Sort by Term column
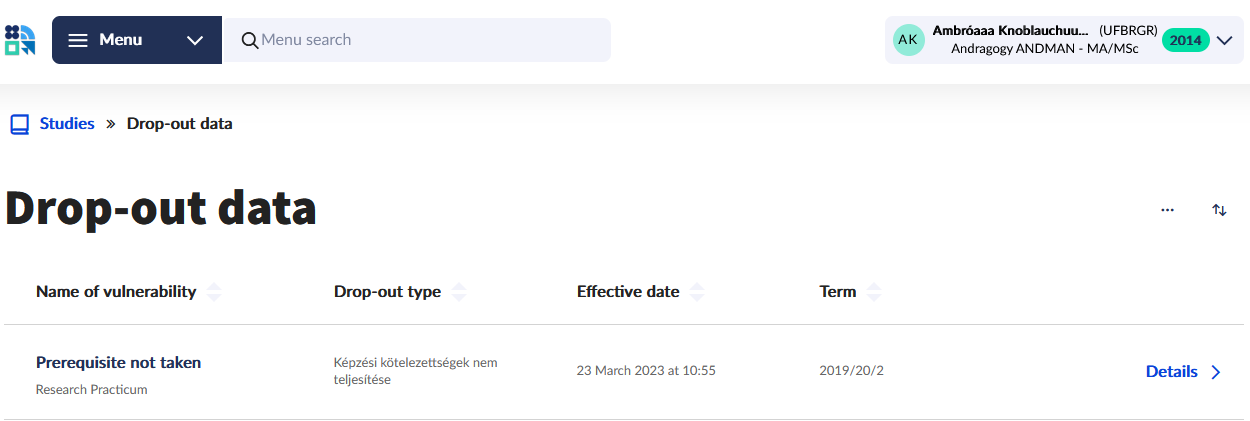1250x421 pixels. pyautogui.click(x=874, y=292)
